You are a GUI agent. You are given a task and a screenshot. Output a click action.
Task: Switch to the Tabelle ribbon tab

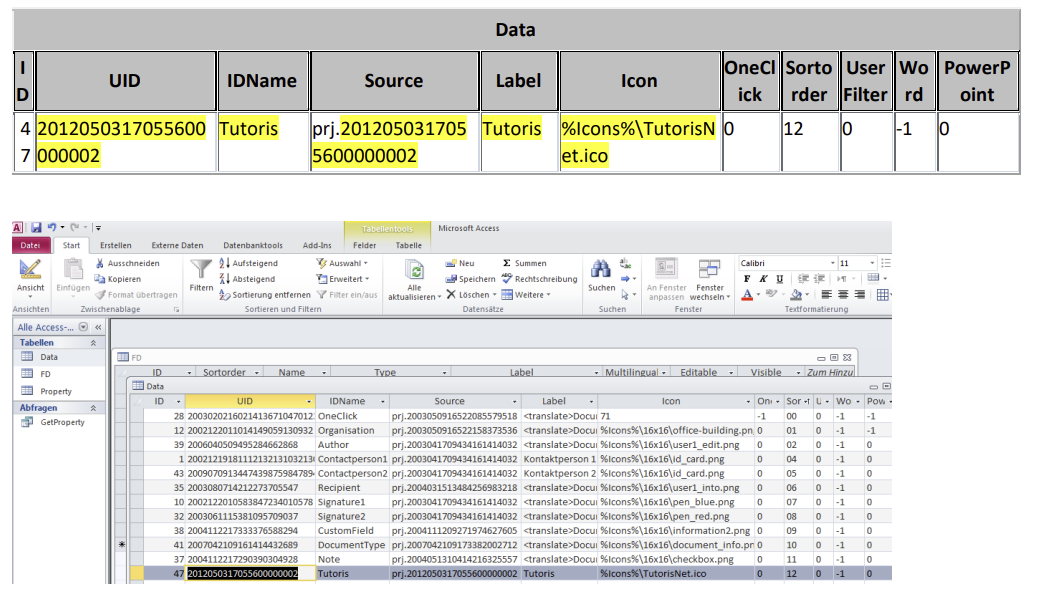pyautogui.click(x=409, y=246)
